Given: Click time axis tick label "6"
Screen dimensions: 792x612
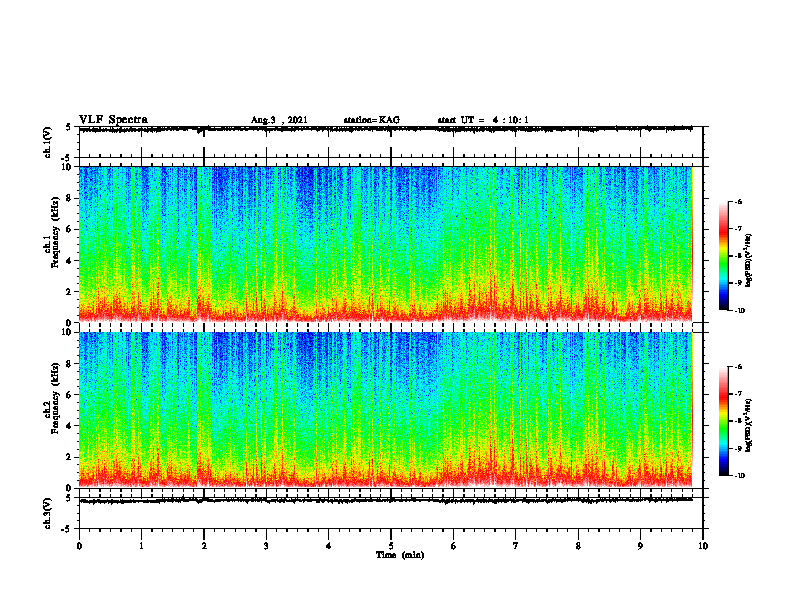Looking at the screenshot, I should [454, 546].
